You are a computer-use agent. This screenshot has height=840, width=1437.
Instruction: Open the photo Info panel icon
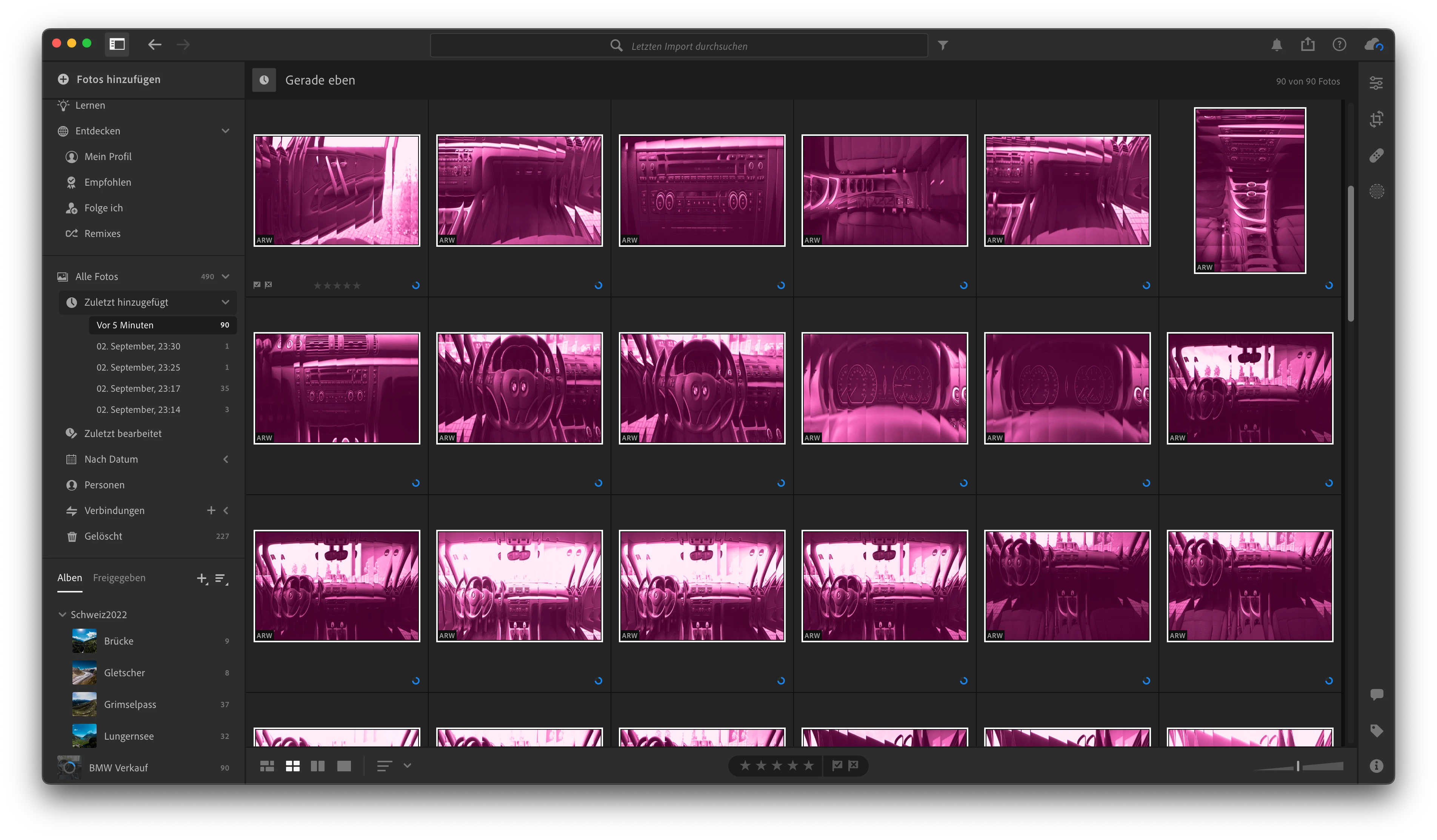(x=1376, y=766)
